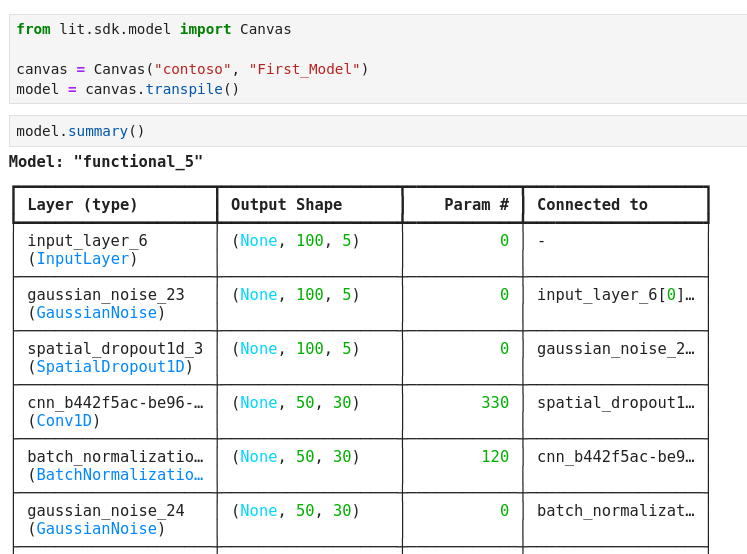The image size is (747, 554).
Task: Click the 120 param count value
Action: tap(495, 457)
